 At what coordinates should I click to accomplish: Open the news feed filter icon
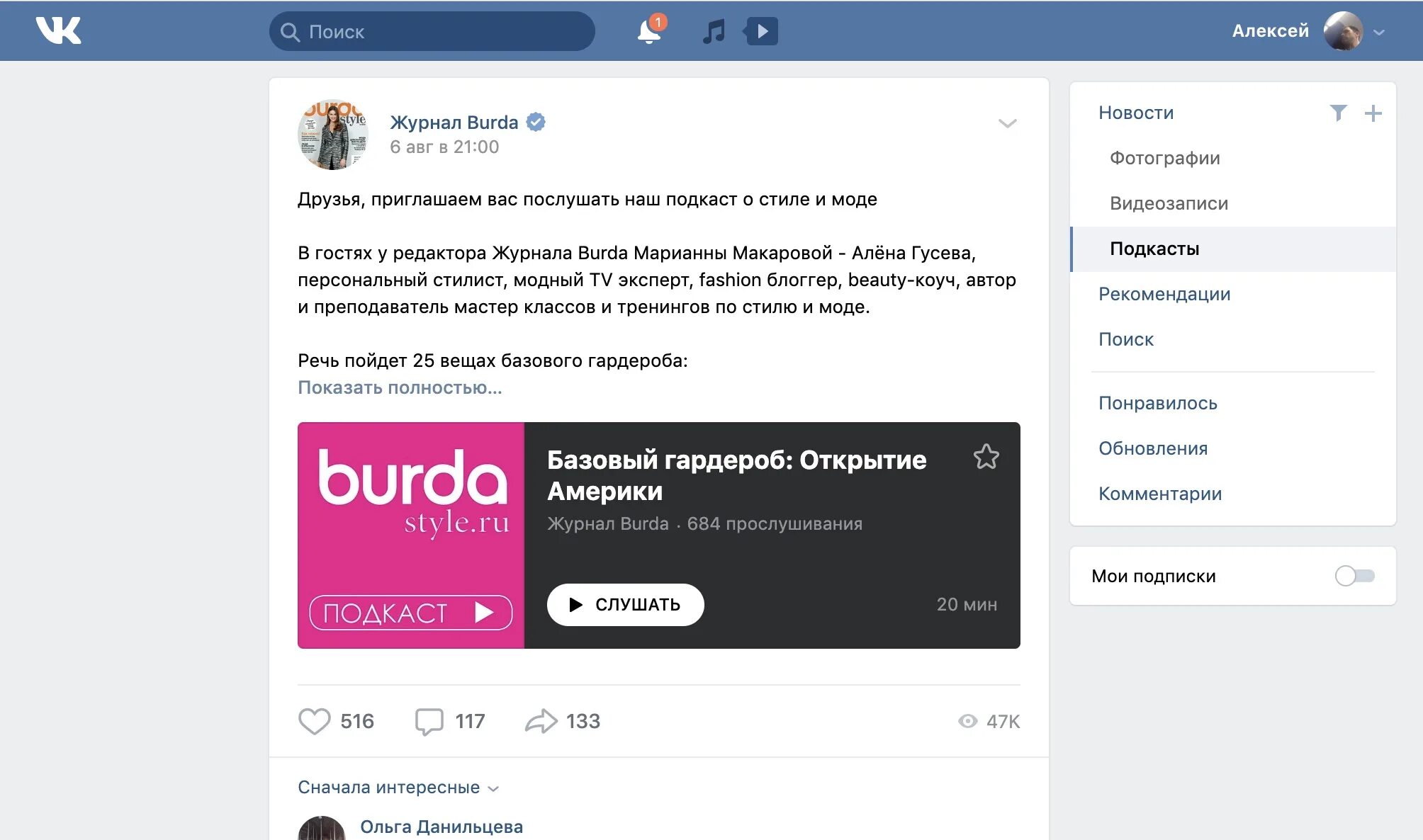(x=1338, y=112)
